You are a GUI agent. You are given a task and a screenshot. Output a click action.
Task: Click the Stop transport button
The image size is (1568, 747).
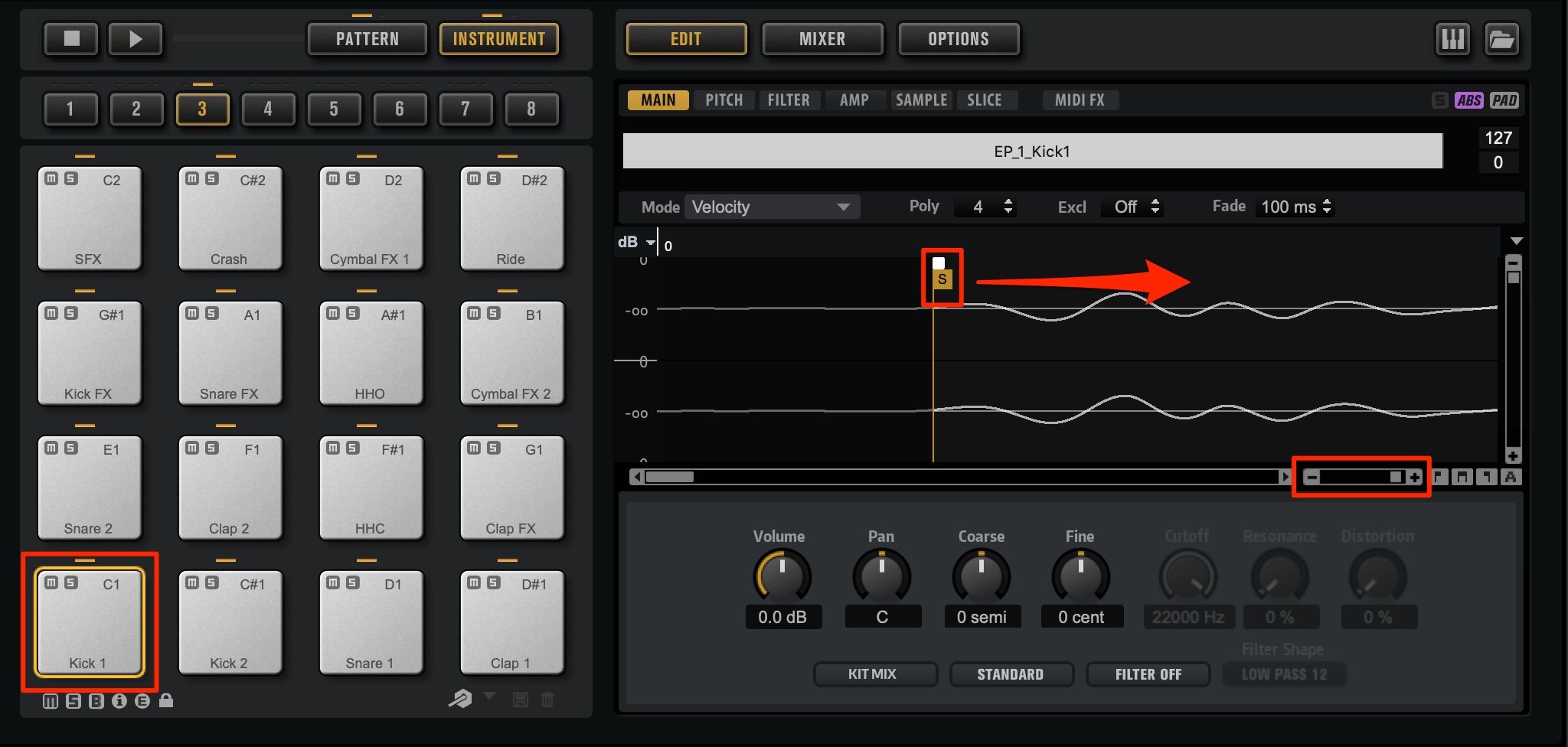coord(71,39)
